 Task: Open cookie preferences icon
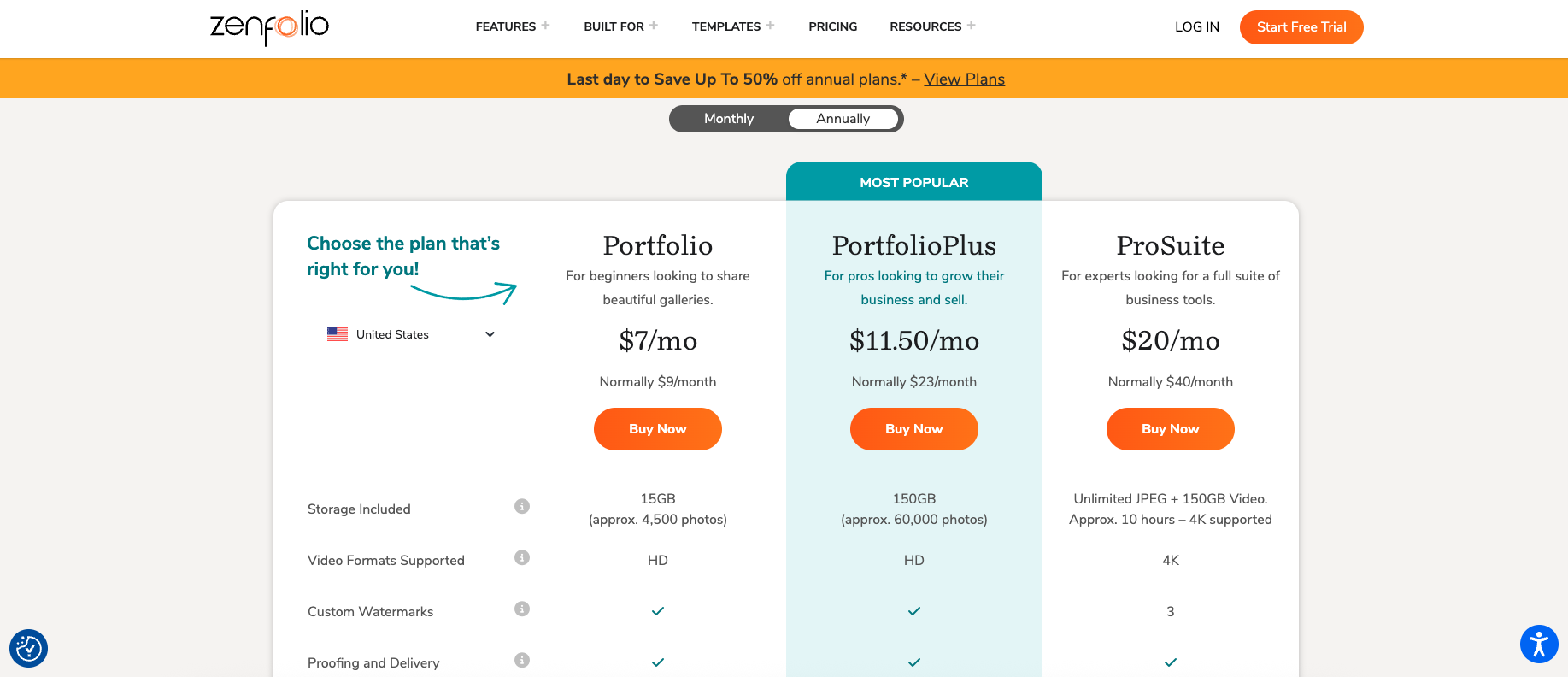pyautogui.click(x=28, y=649)
